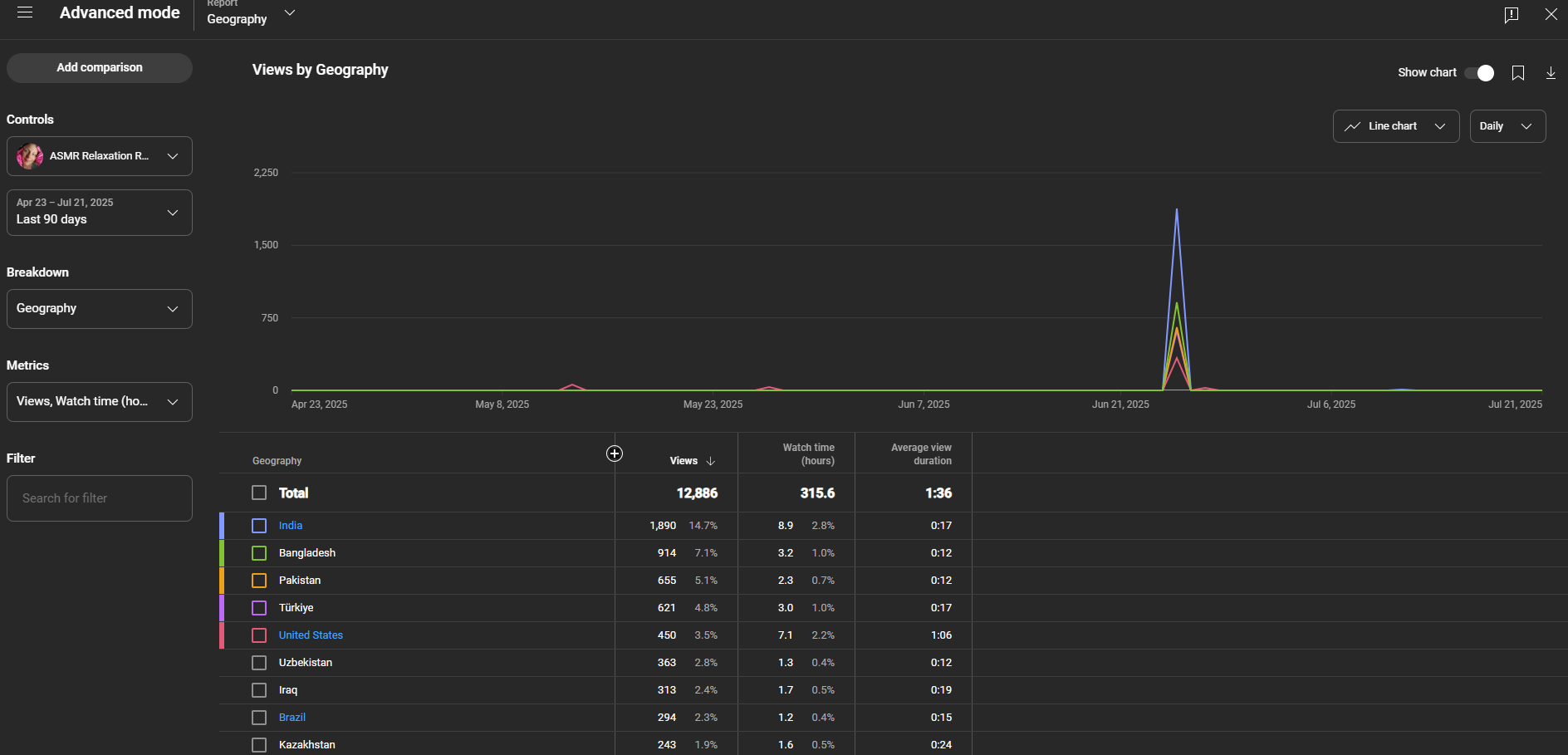Sort by the Views column header
Screen dimensions: 1568x755
coord(684,461)
